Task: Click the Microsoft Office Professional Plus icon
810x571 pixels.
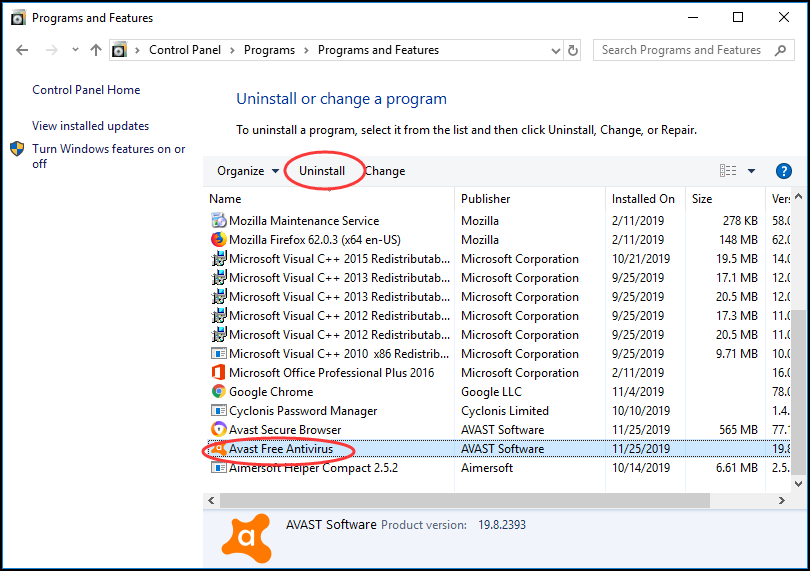Action: point(219,373)
